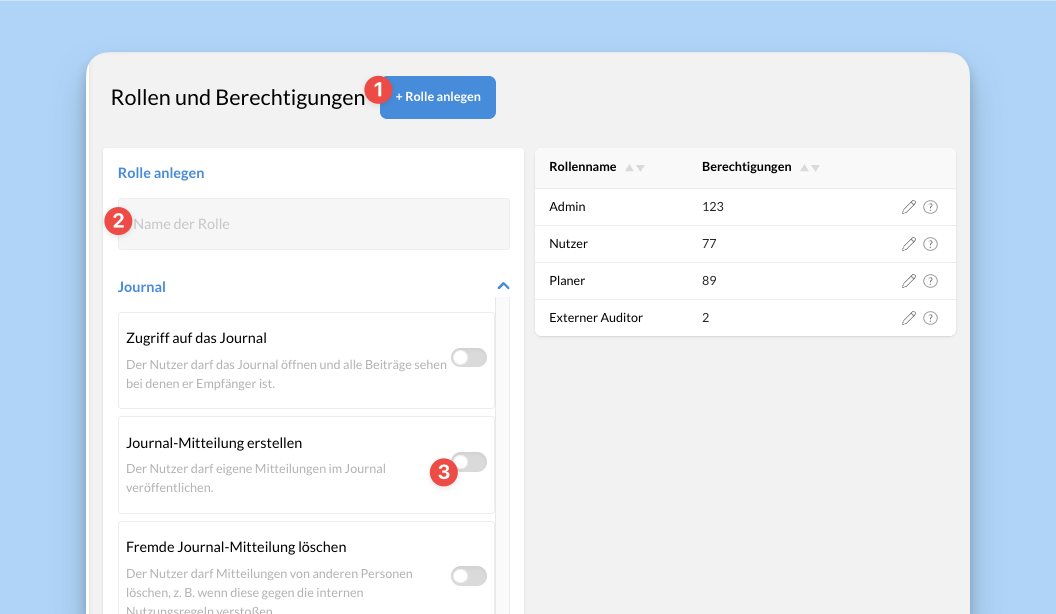Image resolution: width=1056 pixels, height=614 pixels.
Task: Edit the Nutzer role via pencil icon
Action: coord(909,244)
